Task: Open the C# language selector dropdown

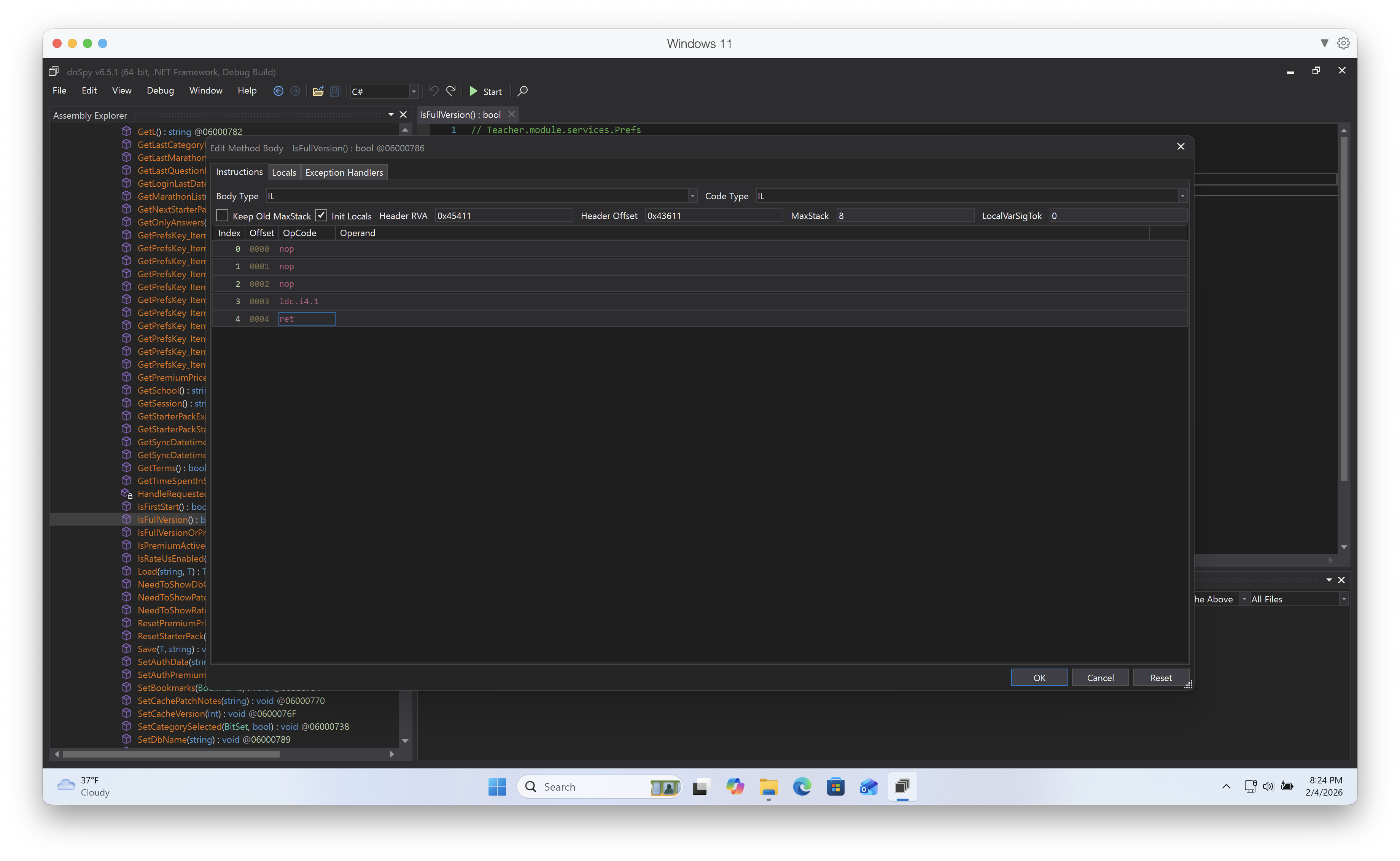Action: 414,92
